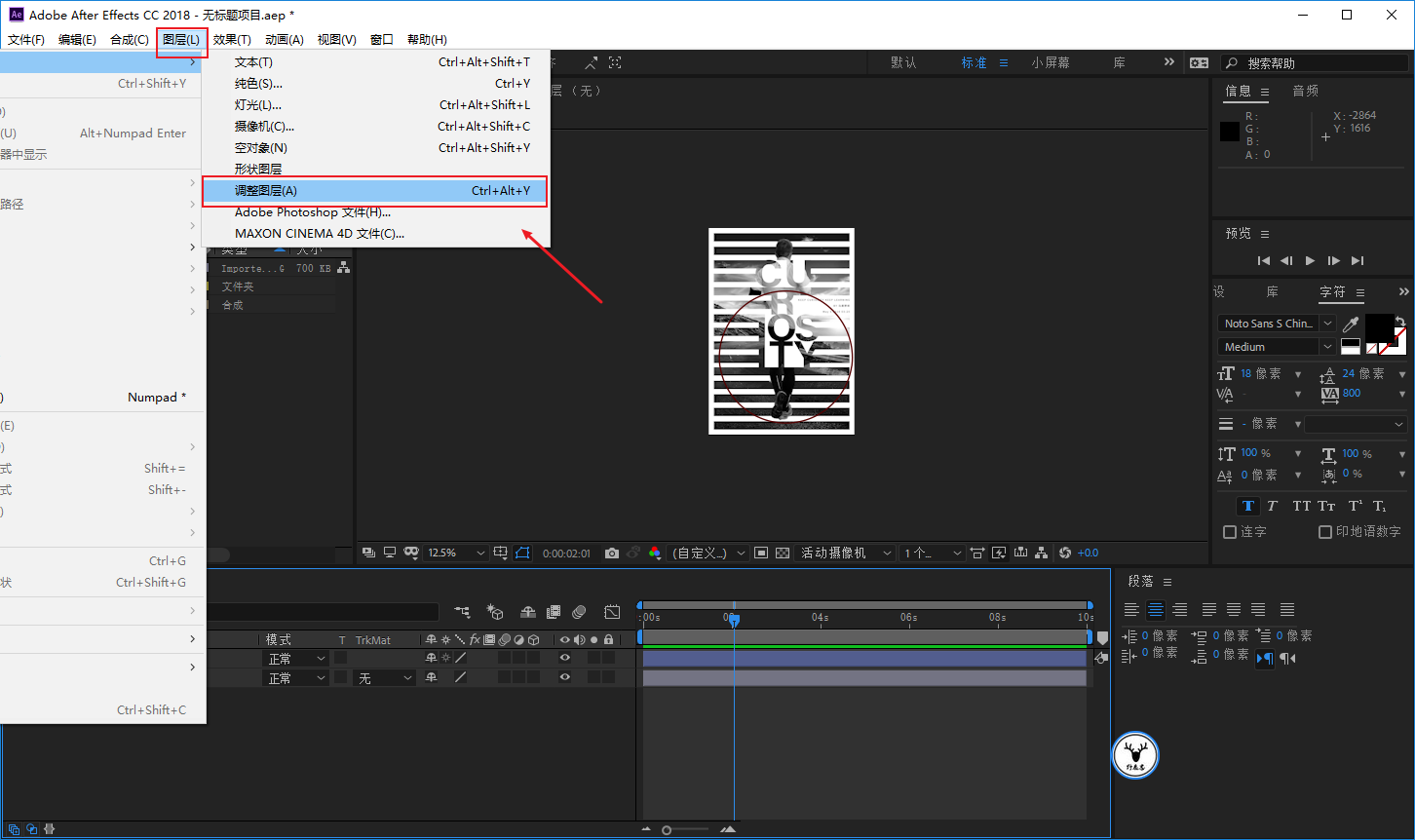Viewport: 1415px width, 840px height.
Task: Click Always Preview This View icon
Action: point(368,553)
